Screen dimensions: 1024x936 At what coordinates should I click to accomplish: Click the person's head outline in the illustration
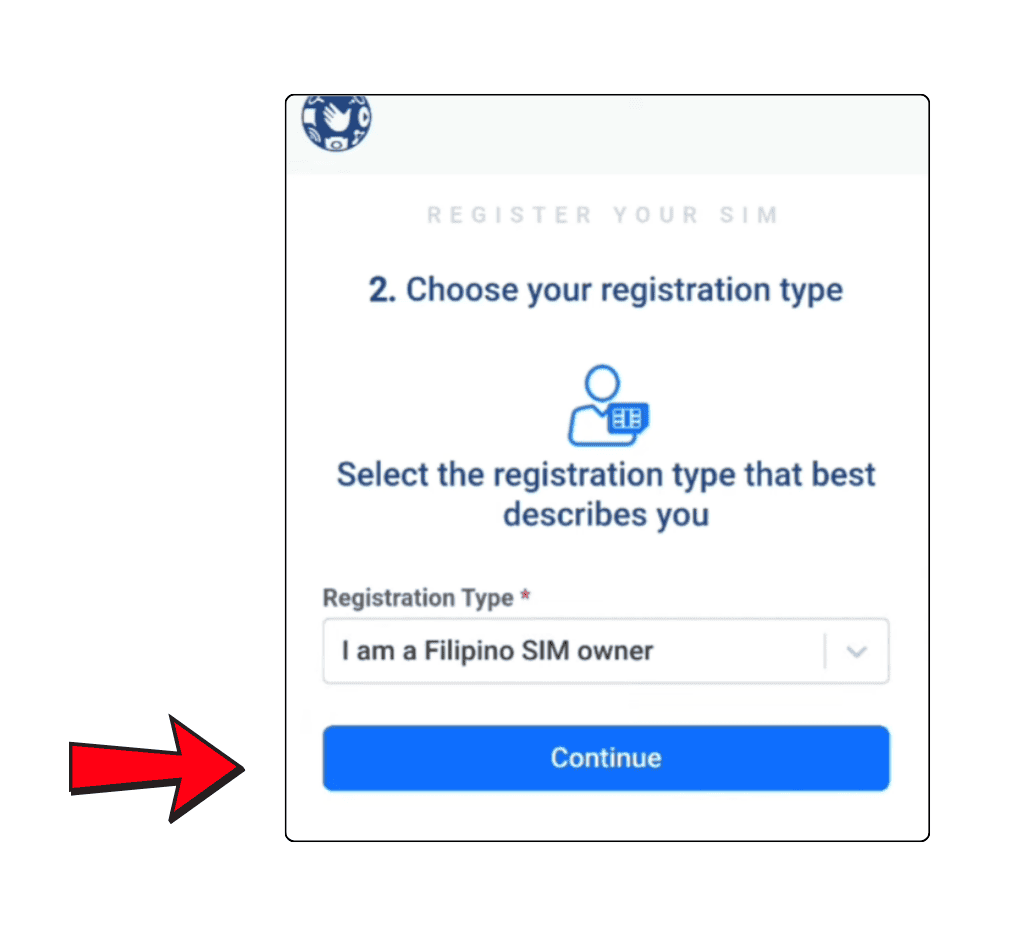point(603,382)
